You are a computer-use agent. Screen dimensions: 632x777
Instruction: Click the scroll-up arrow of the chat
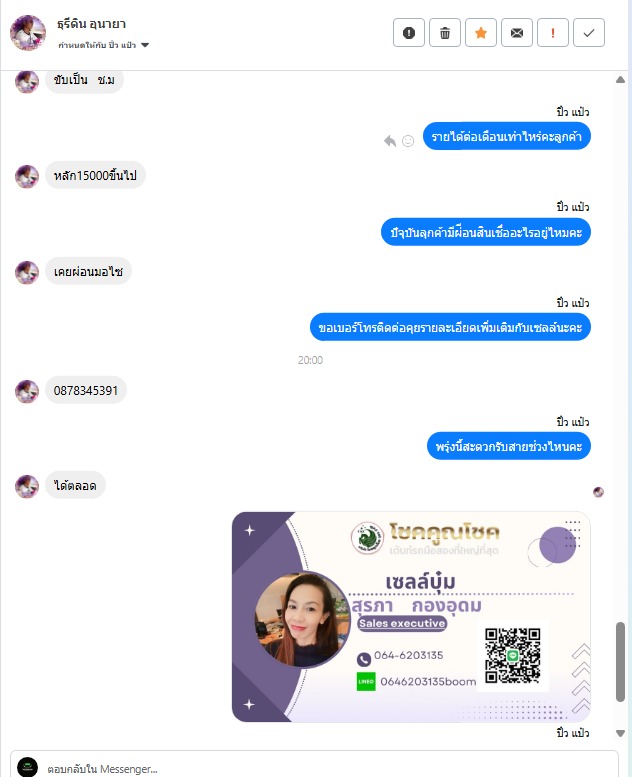tap(620, 79)
